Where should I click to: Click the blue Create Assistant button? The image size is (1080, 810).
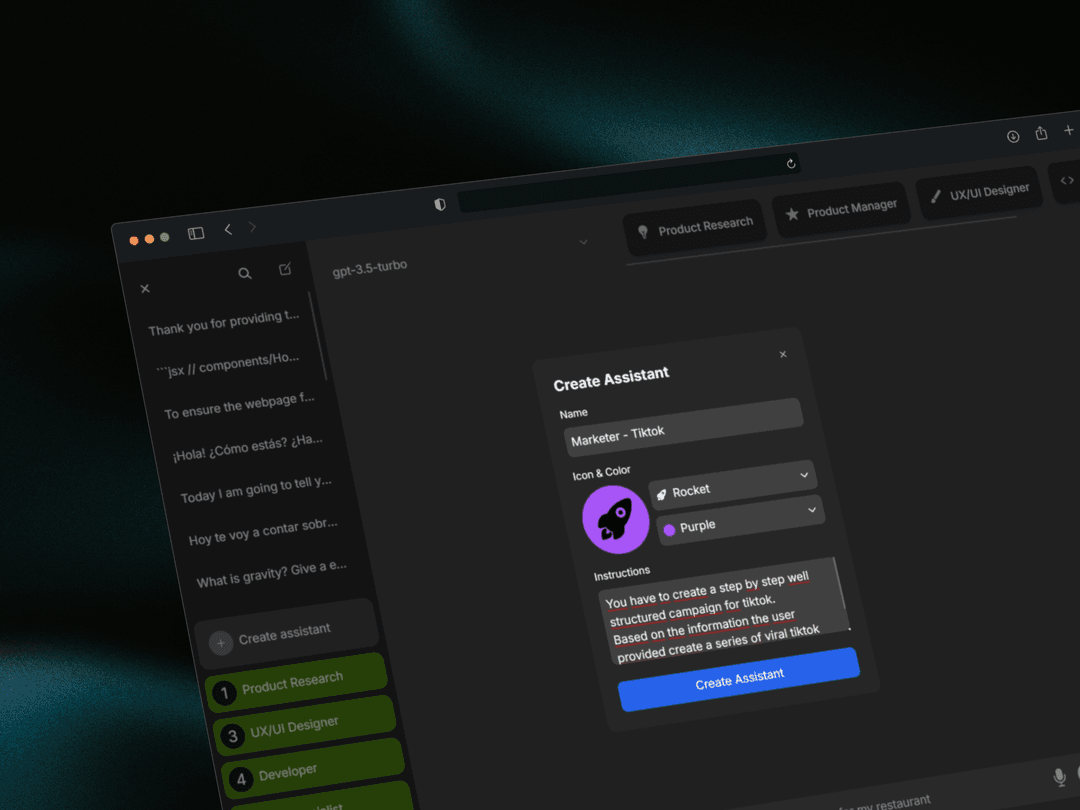pos(739,679)
